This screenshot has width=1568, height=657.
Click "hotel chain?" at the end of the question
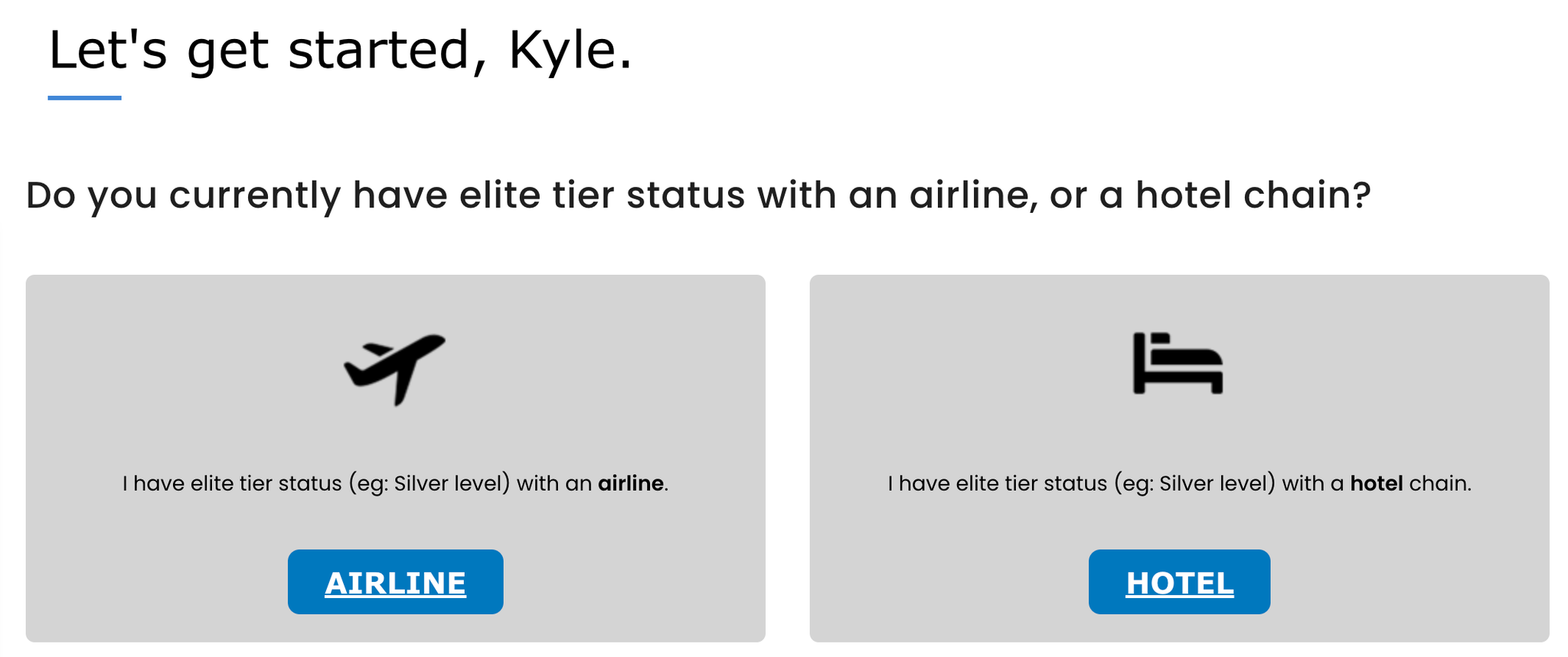point(1253,195)
